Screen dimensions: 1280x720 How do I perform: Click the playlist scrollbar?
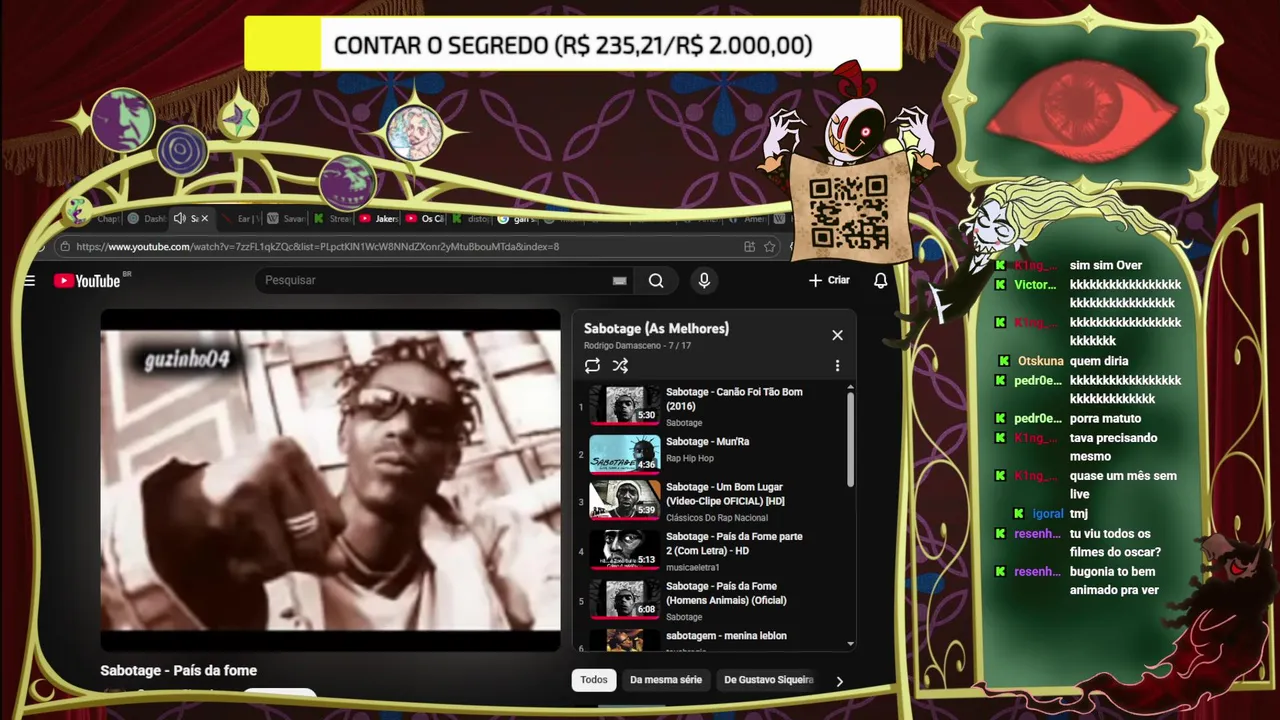(851, 440)
